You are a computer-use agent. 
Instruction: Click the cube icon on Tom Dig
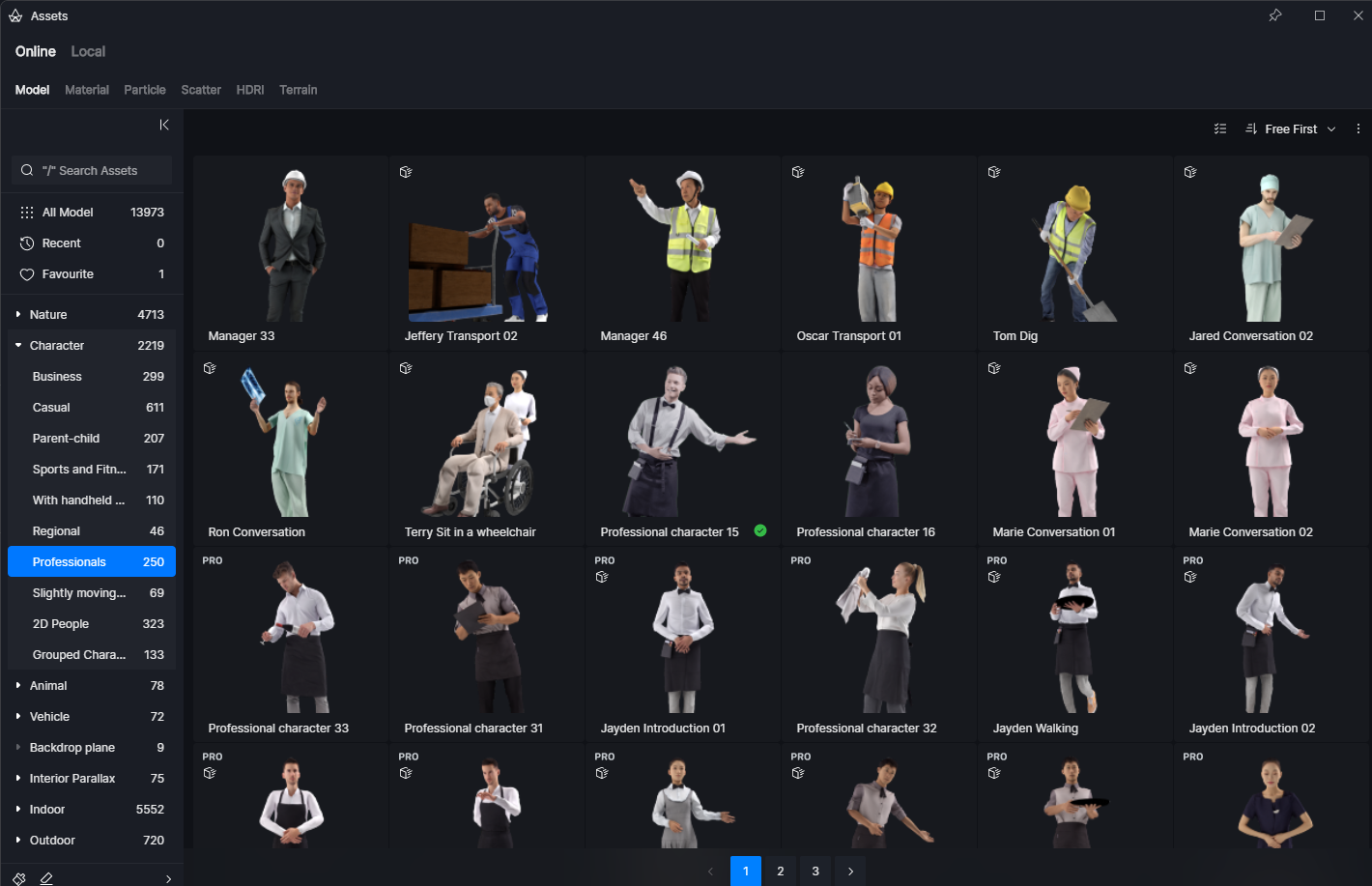(x=994, y=172)
